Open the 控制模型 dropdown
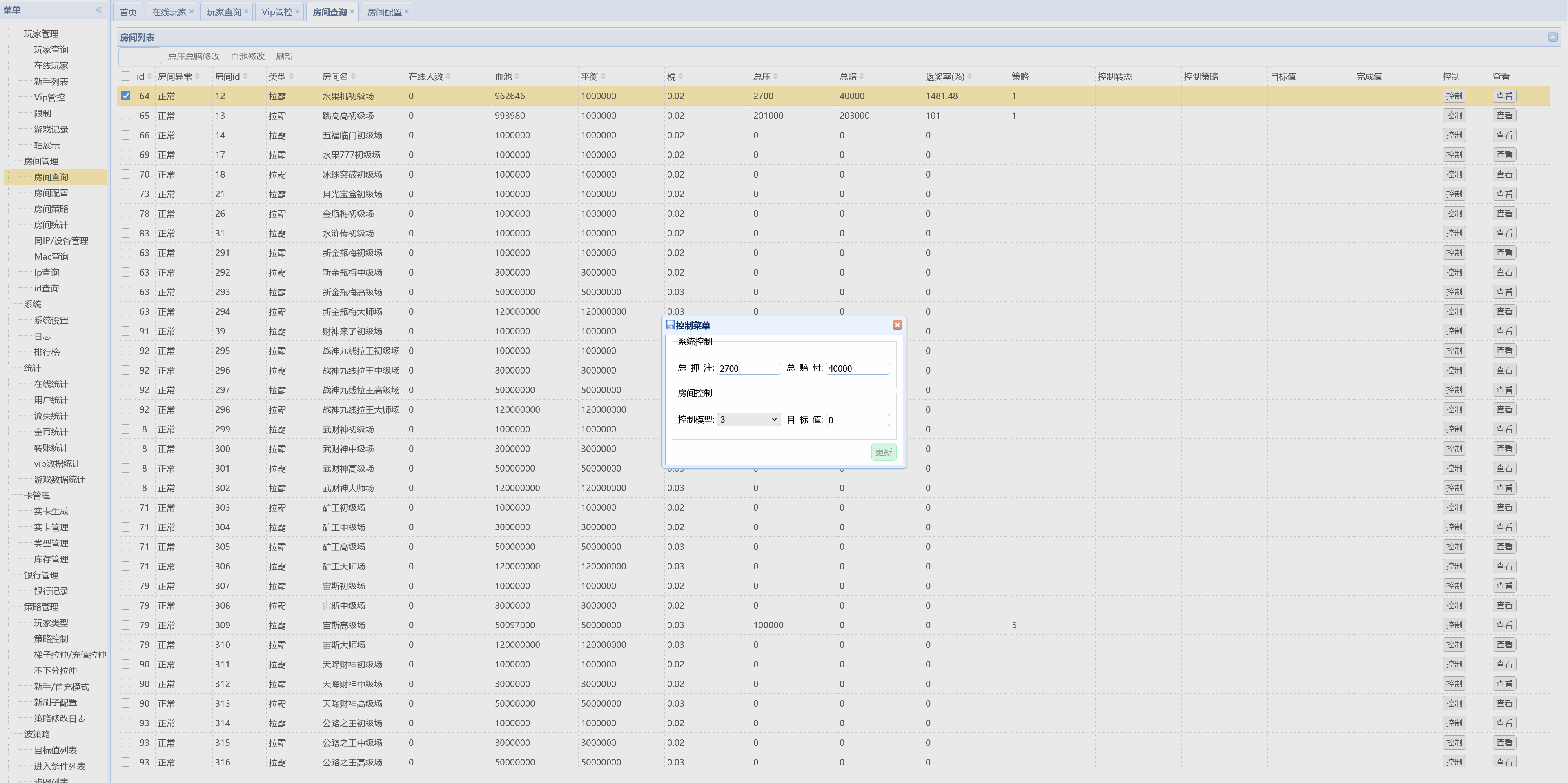 pyautogui.click(x=749, y=420)
